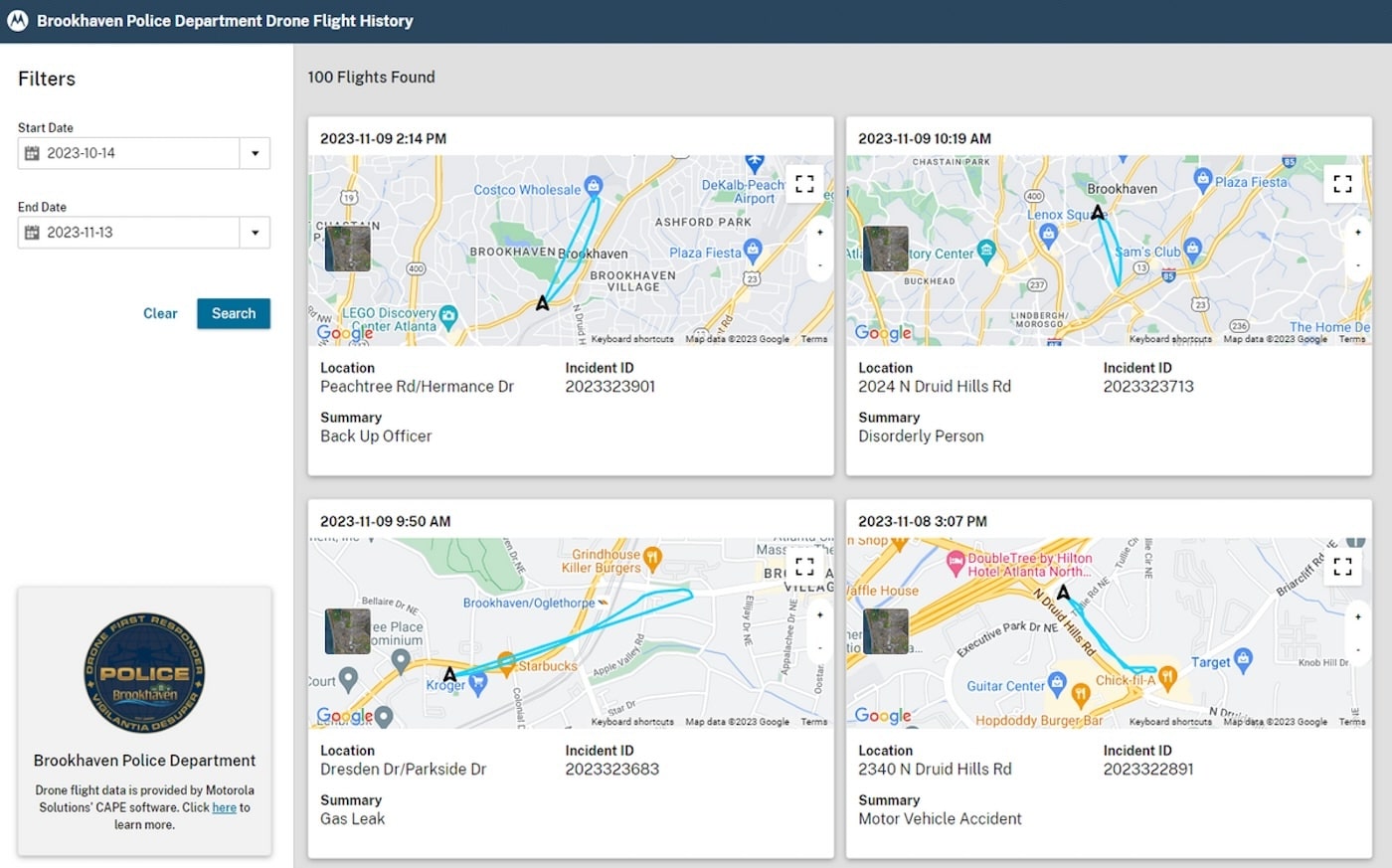This screenshot has height=868, width=1392.
Task: Click the DoubleTree by Hilton hotel pin
Action: [956, 563]
